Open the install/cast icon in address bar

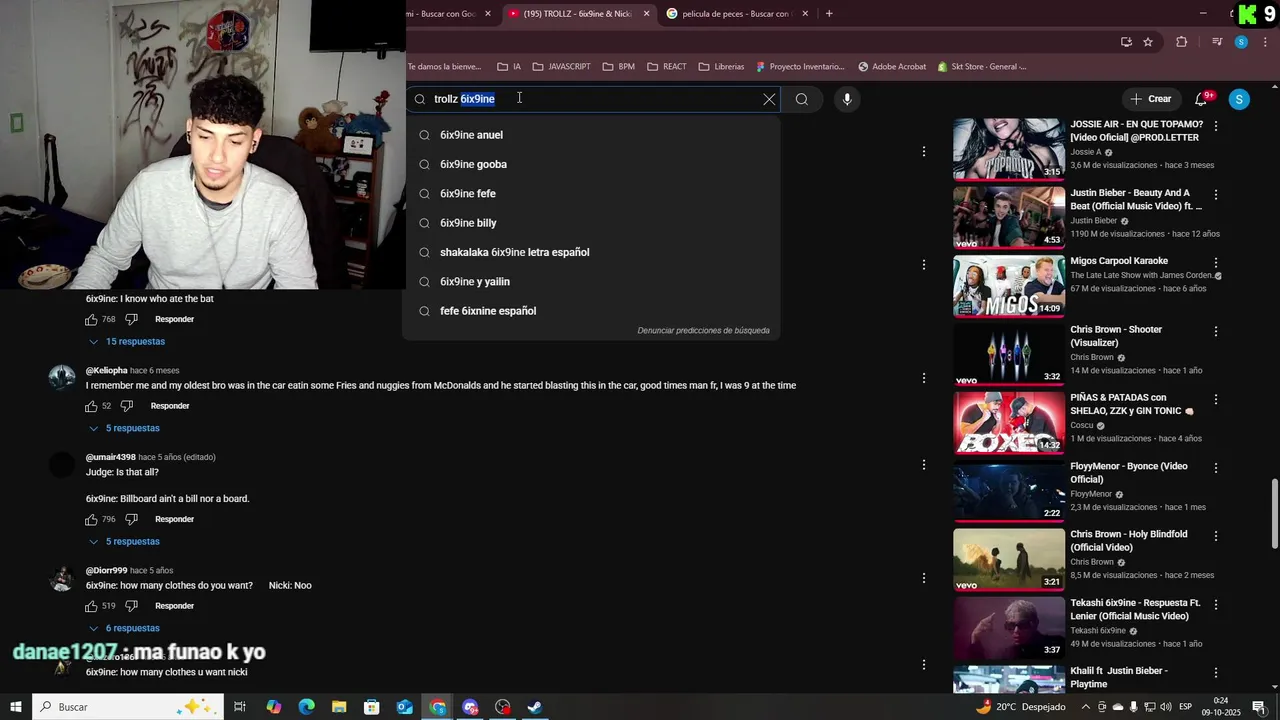1126,42
